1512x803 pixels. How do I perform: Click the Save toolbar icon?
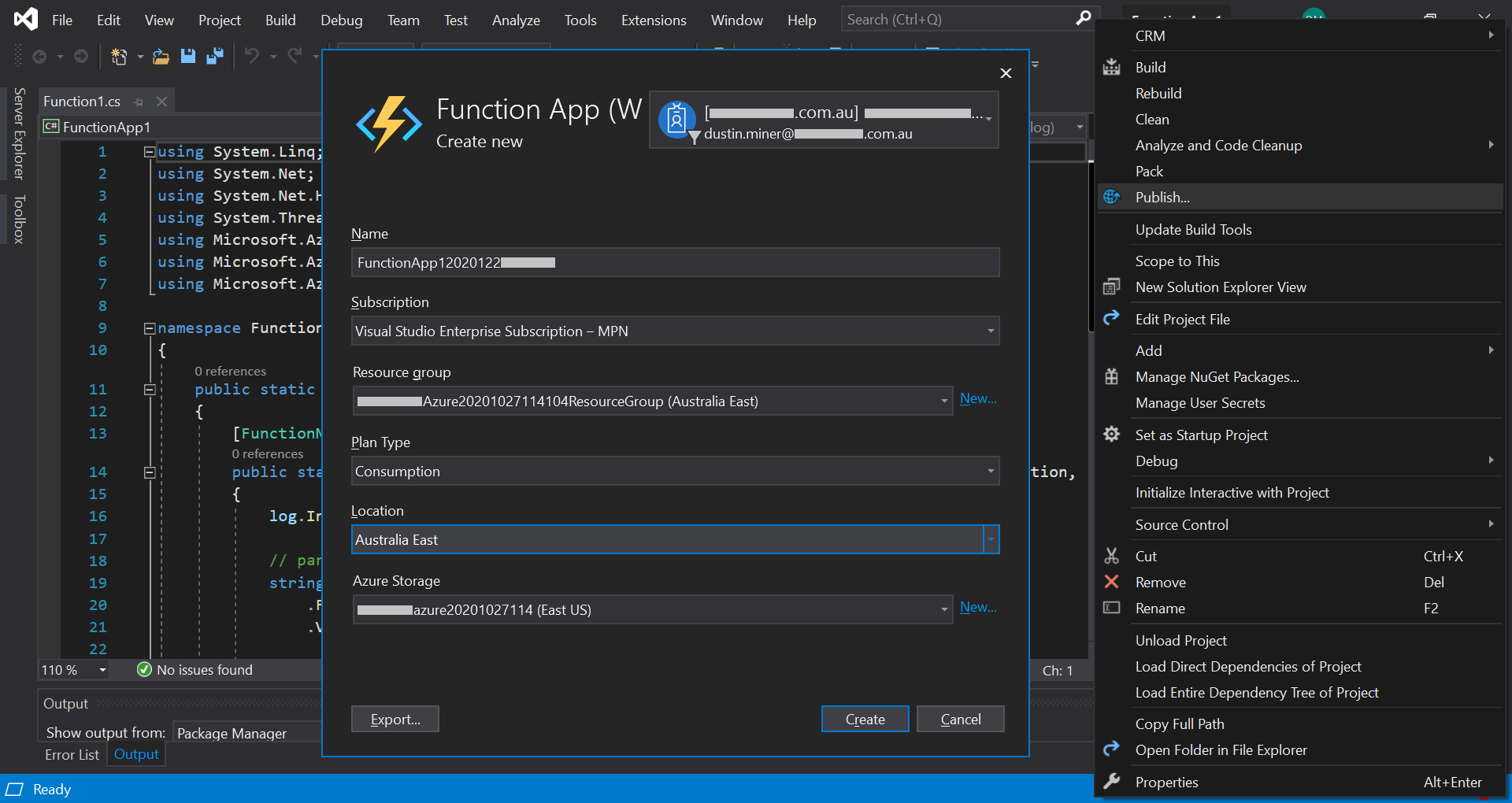coord(187,57)
